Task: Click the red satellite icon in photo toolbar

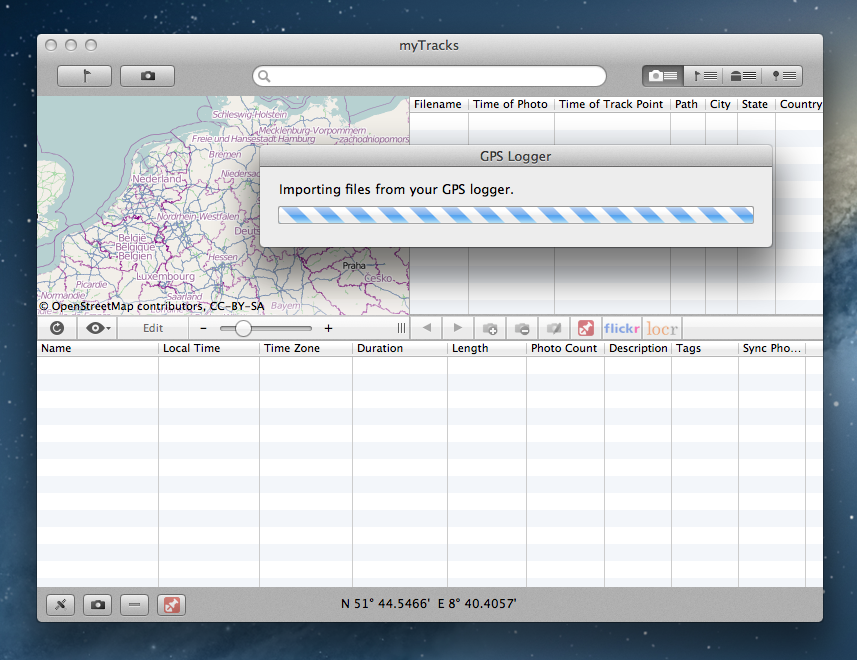Action: point(585,328)
